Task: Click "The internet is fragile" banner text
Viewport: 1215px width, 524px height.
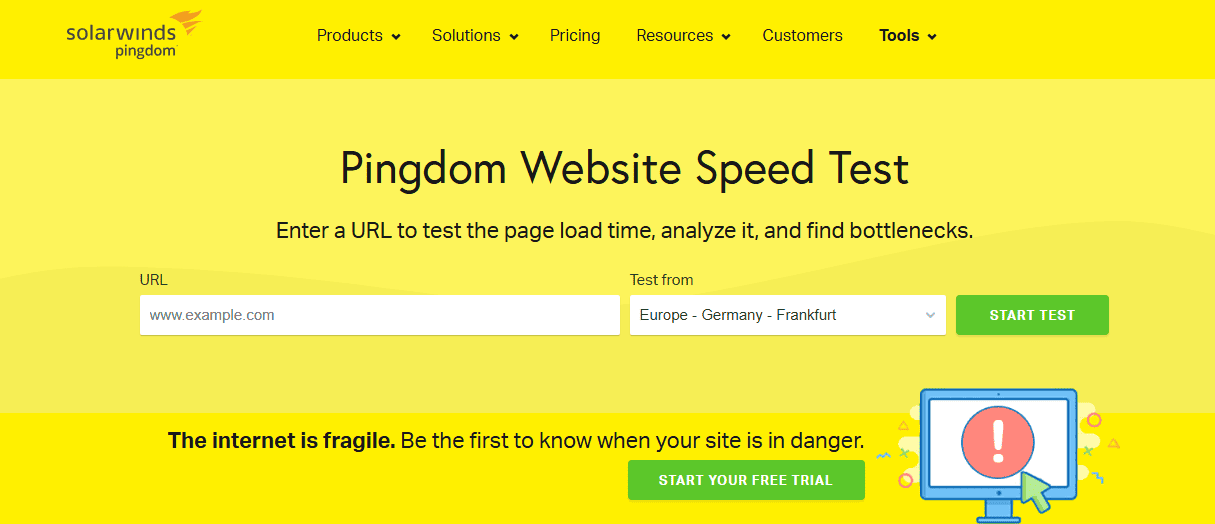Action: point(282,440)
